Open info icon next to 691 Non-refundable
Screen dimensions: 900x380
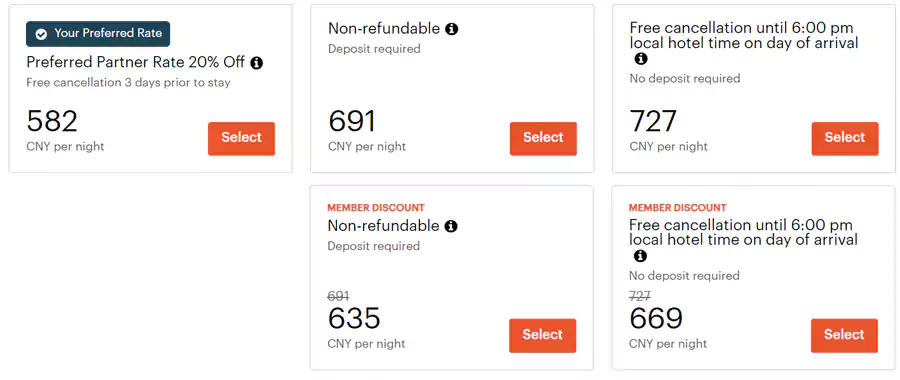pos(452,29)
